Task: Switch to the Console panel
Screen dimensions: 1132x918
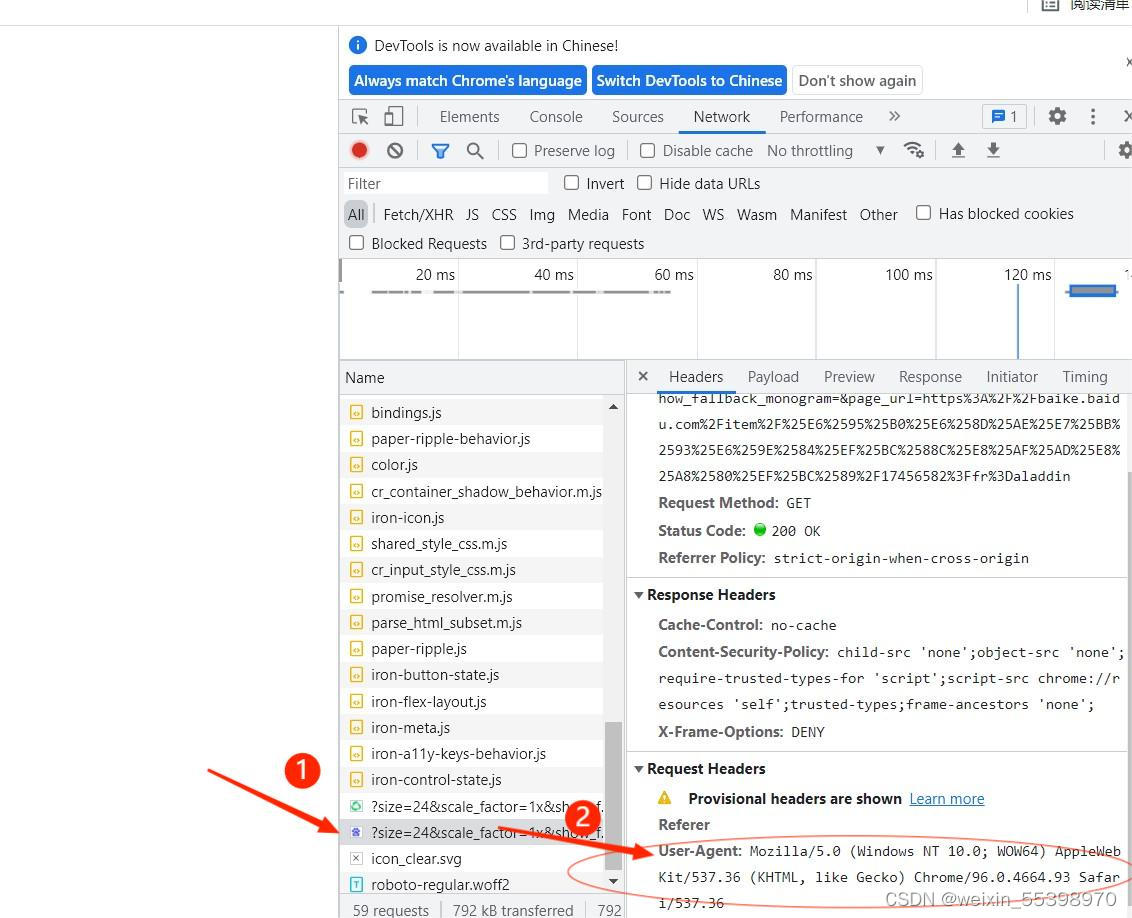Action: [x=556, y=116]
